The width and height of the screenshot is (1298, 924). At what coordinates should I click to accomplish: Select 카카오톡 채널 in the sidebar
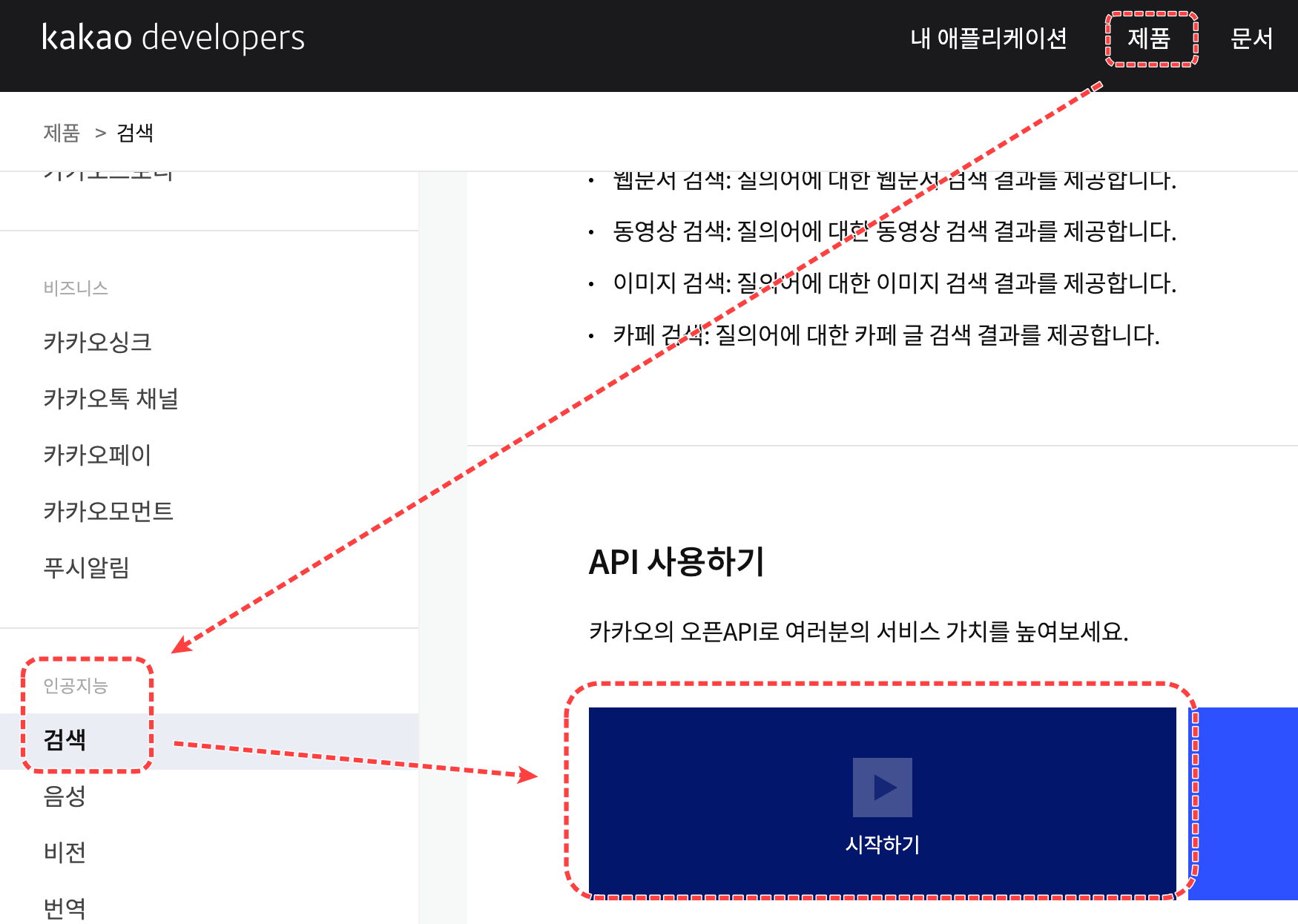coord(111,398)
